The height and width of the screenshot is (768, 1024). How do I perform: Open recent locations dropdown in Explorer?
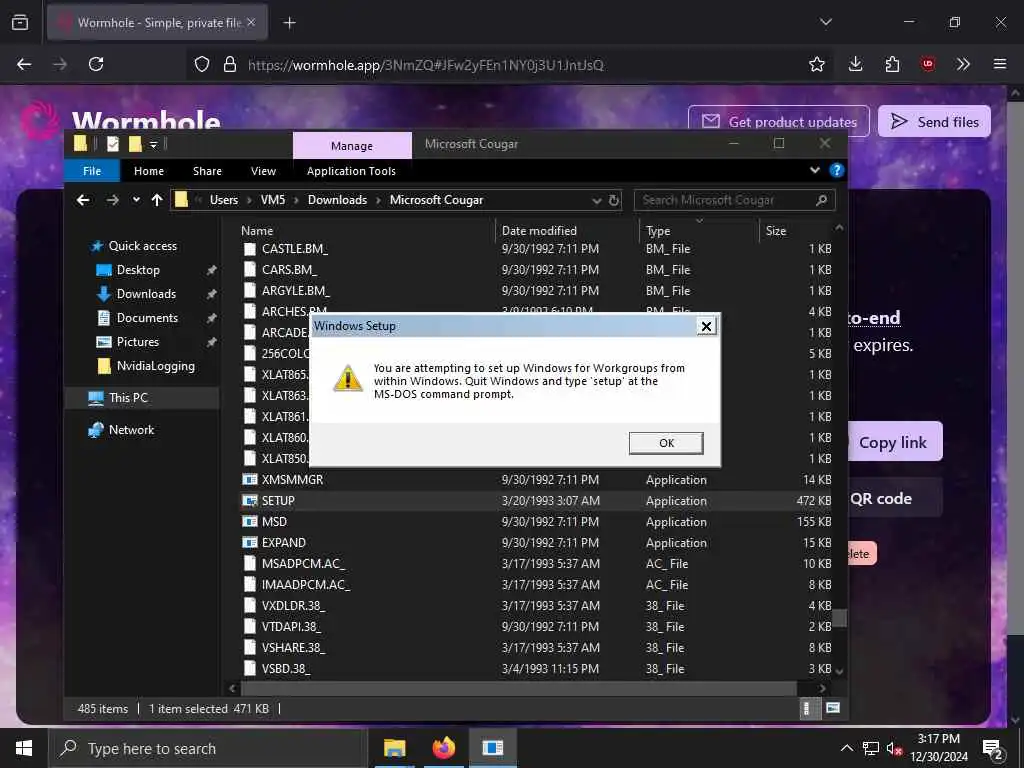pos(136,200)
